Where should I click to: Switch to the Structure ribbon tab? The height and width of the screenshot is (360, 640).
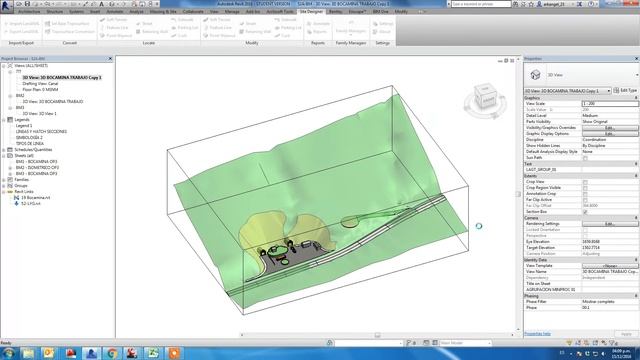(x=55, y=11)
